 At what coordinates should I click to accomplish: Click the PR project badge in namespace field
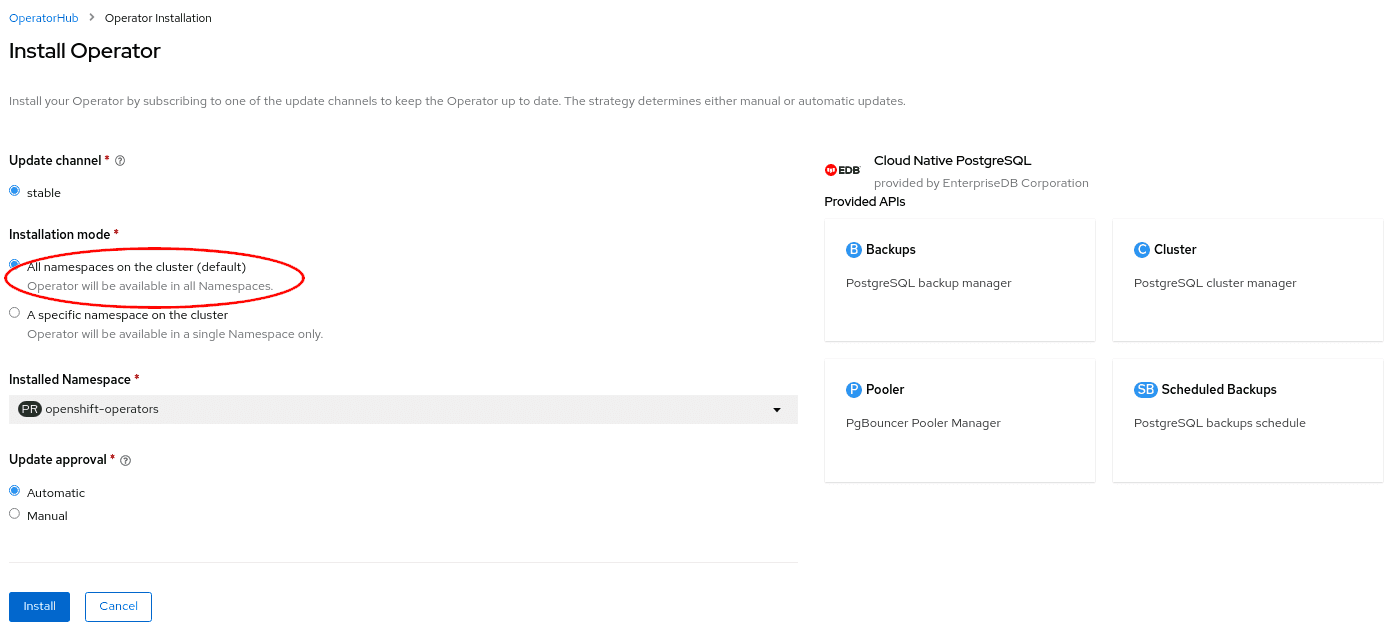(29, 408)
